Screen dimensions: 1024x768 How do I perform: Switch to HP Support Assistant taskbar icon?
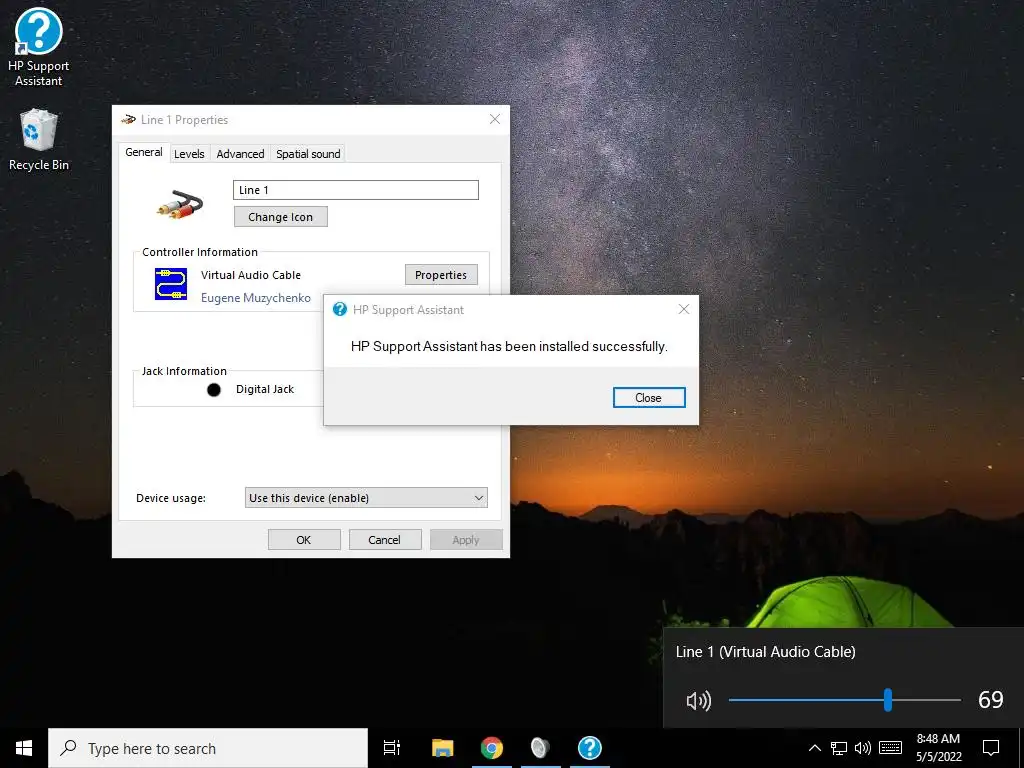[590, 748]
